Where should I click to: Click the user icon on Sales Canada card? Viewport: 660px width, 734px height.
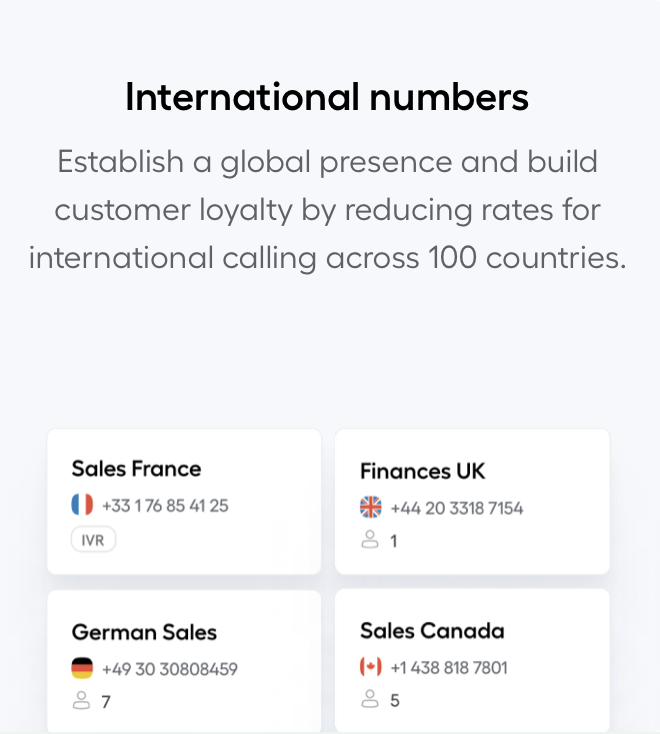[370, 699]
